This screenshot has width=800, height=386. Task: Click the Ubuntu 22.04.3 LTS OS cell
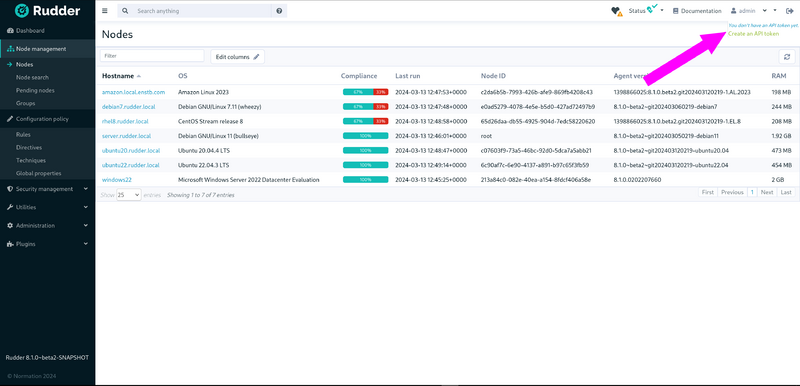coord(204,165)
